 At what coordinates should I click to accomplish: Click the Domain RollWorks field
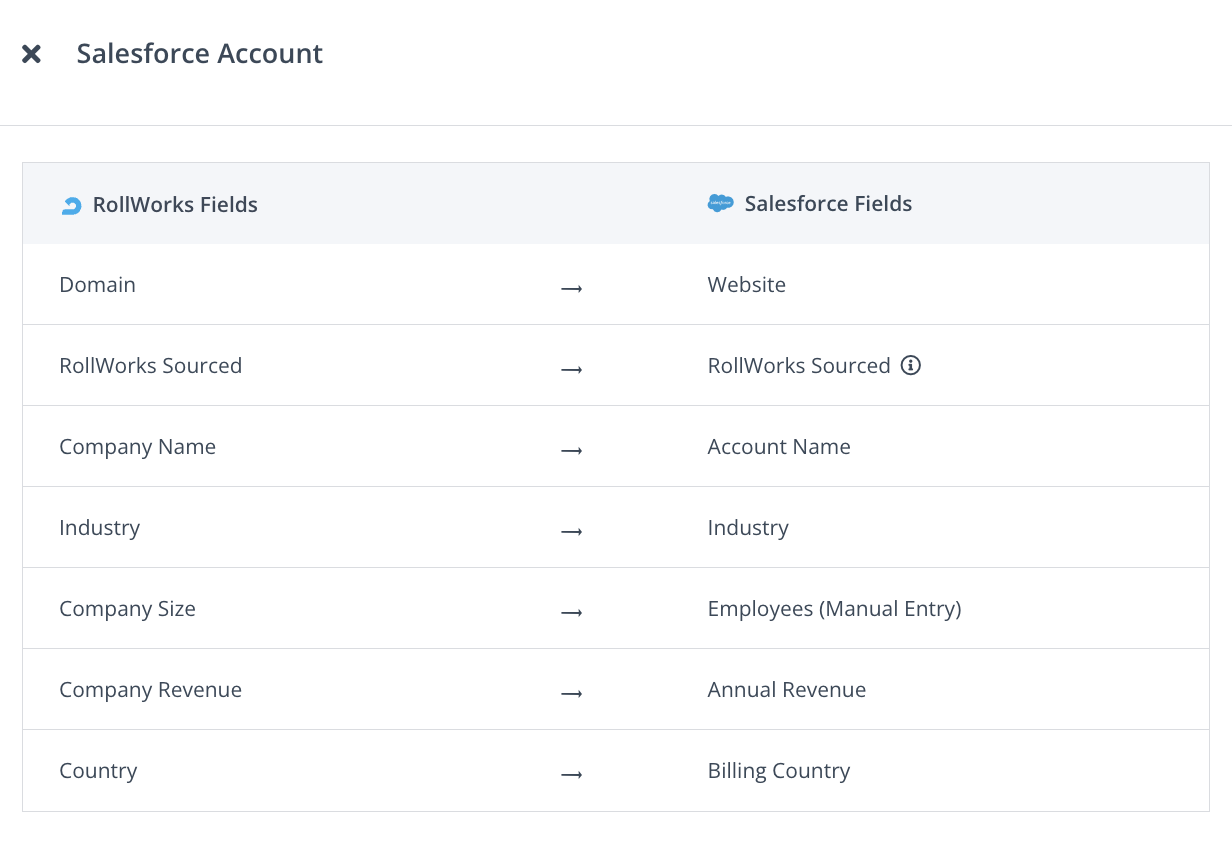[97, 285]
